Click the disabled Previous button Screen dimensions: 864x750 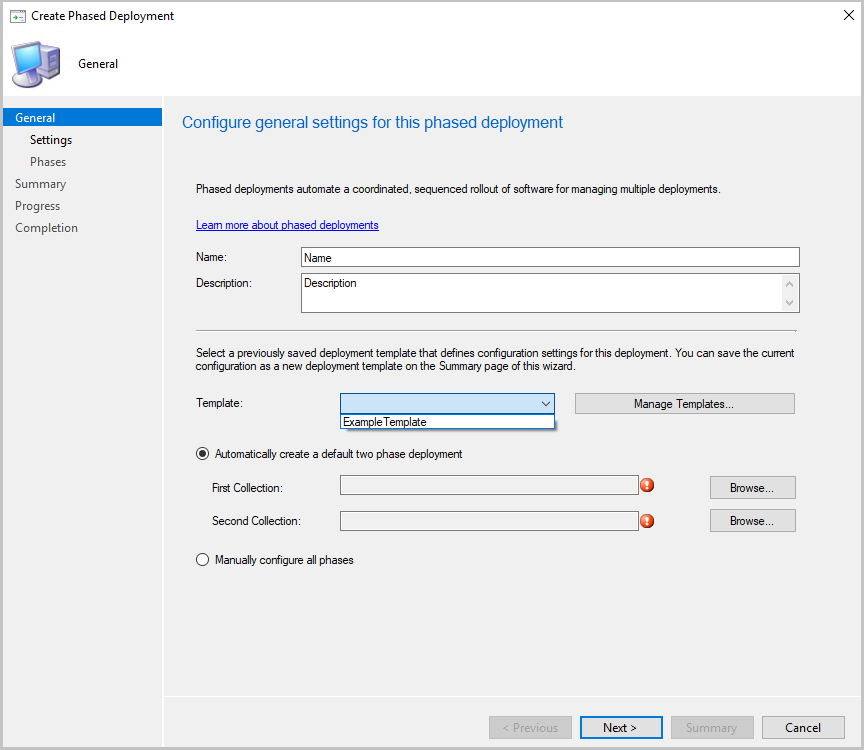pyautogui.click(x=530, y=727)
